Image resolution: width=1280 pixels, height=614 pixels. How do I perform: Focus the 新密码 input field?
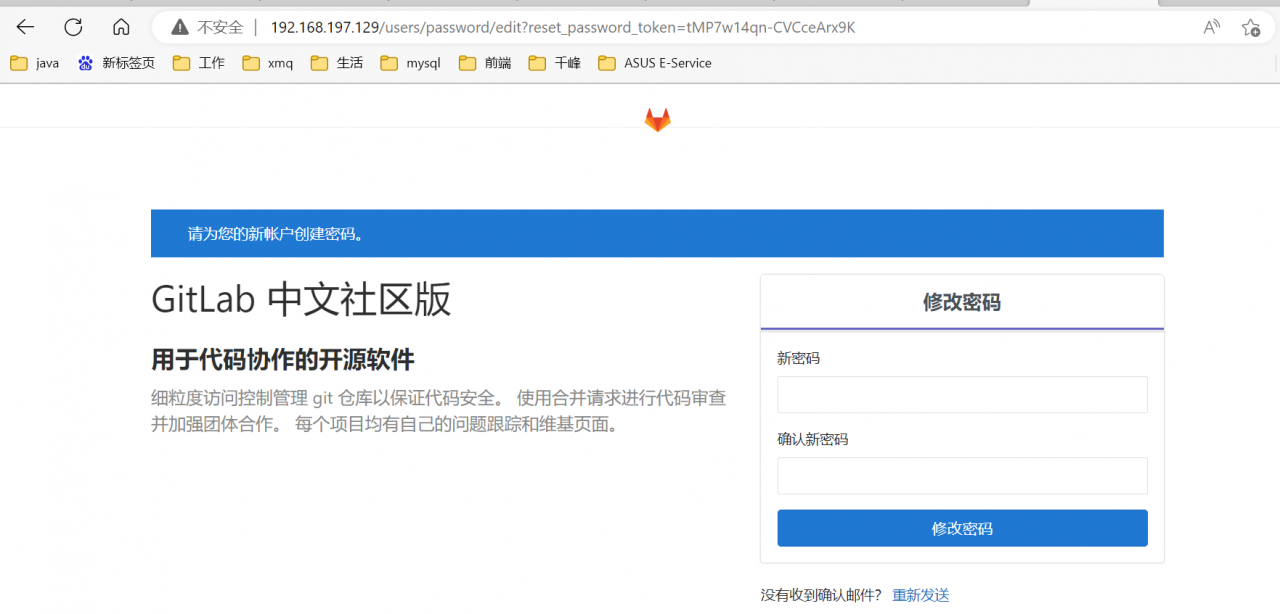pos(962,395)
